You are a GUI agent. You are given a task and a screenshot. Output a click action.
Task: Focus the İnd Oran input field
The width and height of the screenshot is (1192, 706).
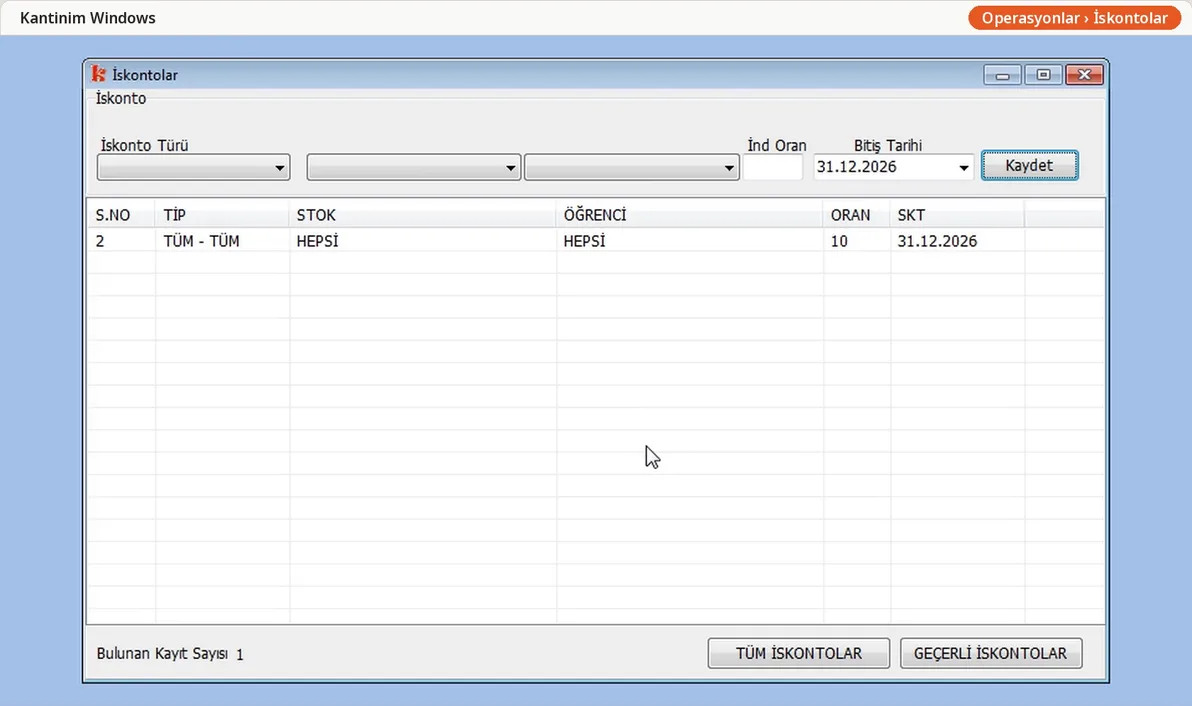coord(772,167)
